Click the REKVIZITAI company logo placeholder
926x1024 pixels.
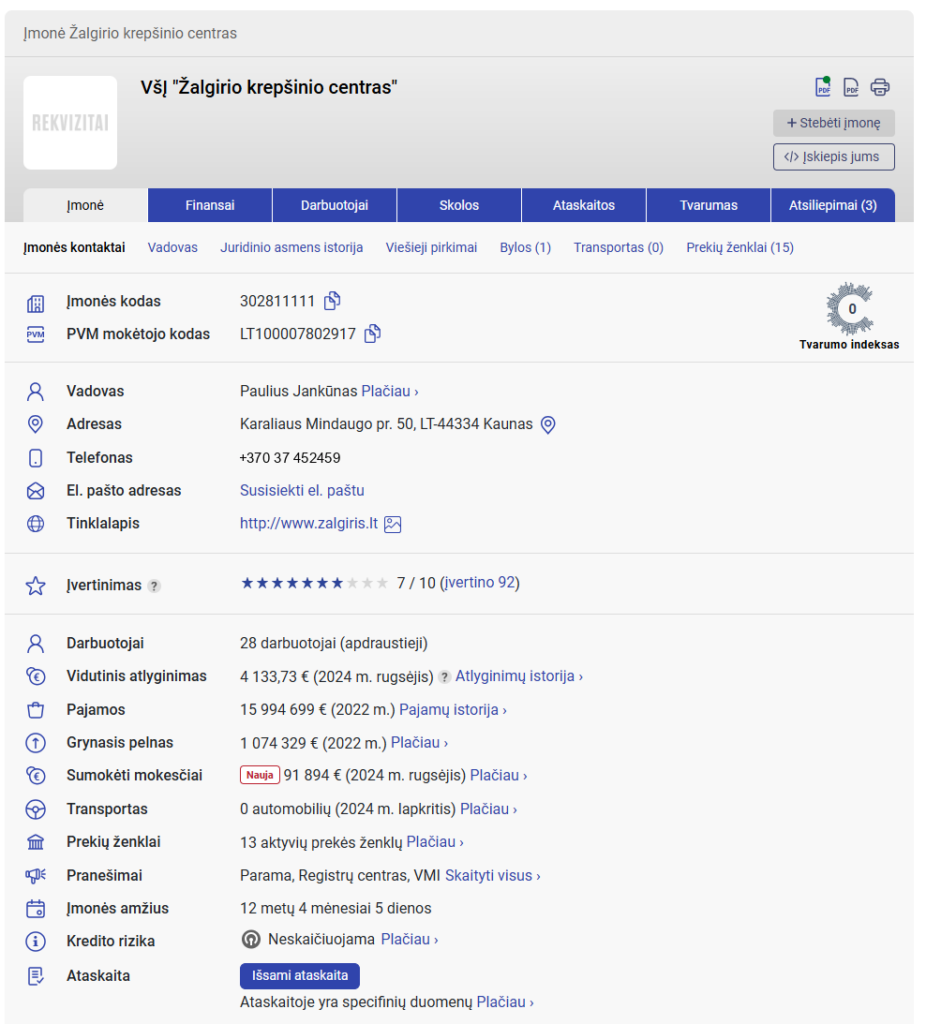[71, 123]
